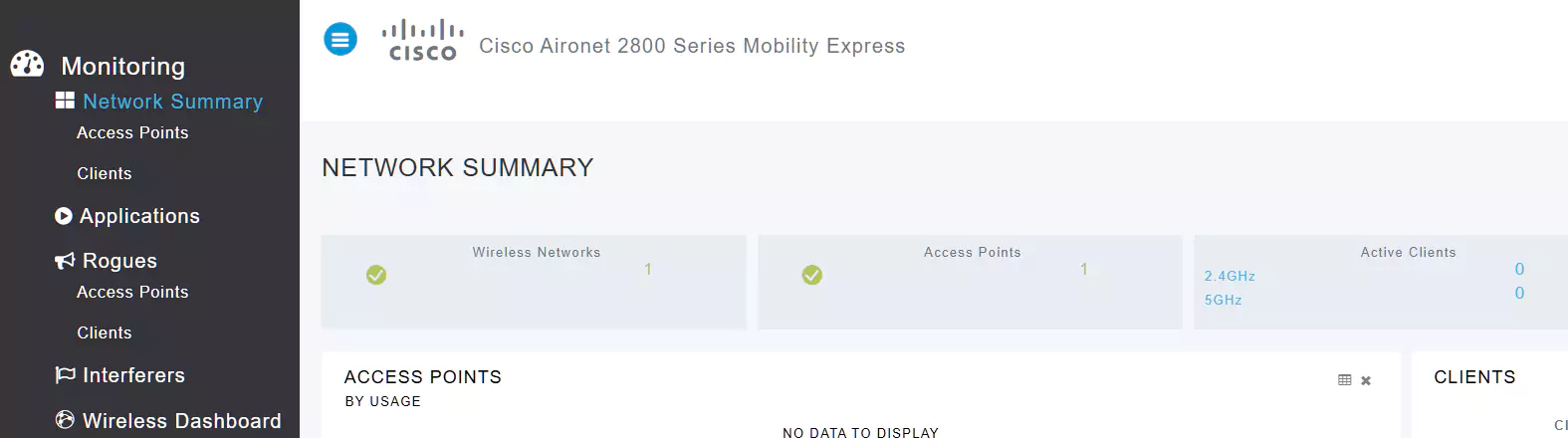The image size is (1568, 438).
Task: Click the Rogues megaphone icon
Action: (x=65, y=261)
